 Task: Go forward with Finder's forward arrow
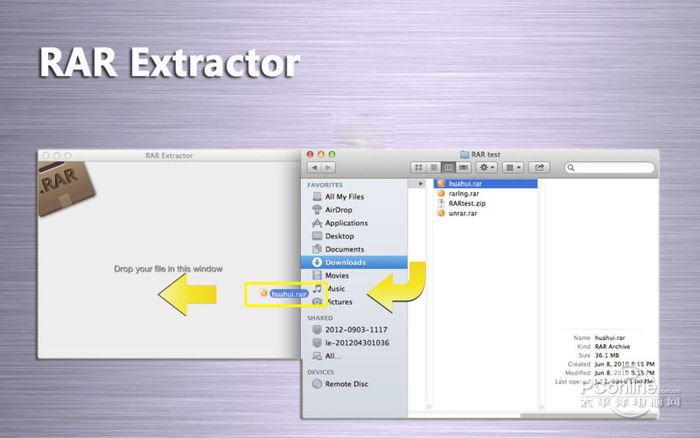329,167
